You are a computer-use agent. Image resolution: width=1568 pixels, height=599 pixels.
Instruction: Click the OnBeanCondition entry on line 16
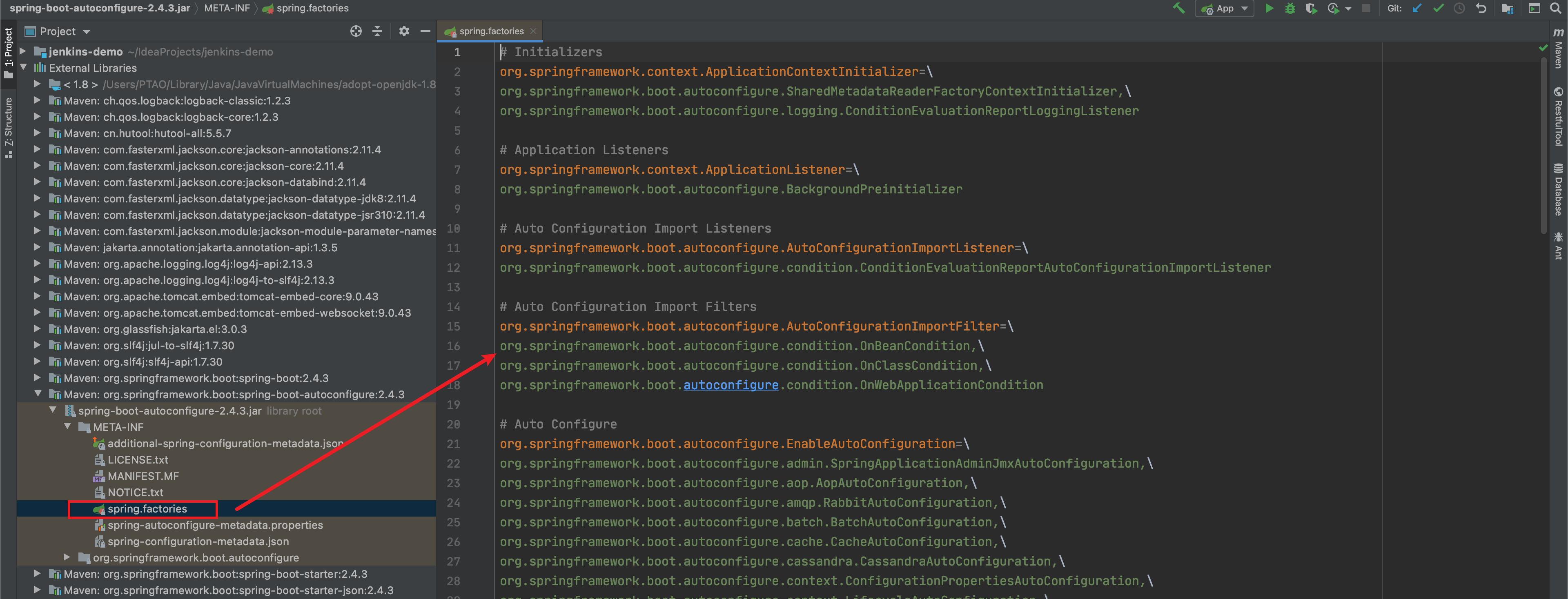[x=742, y=346]
